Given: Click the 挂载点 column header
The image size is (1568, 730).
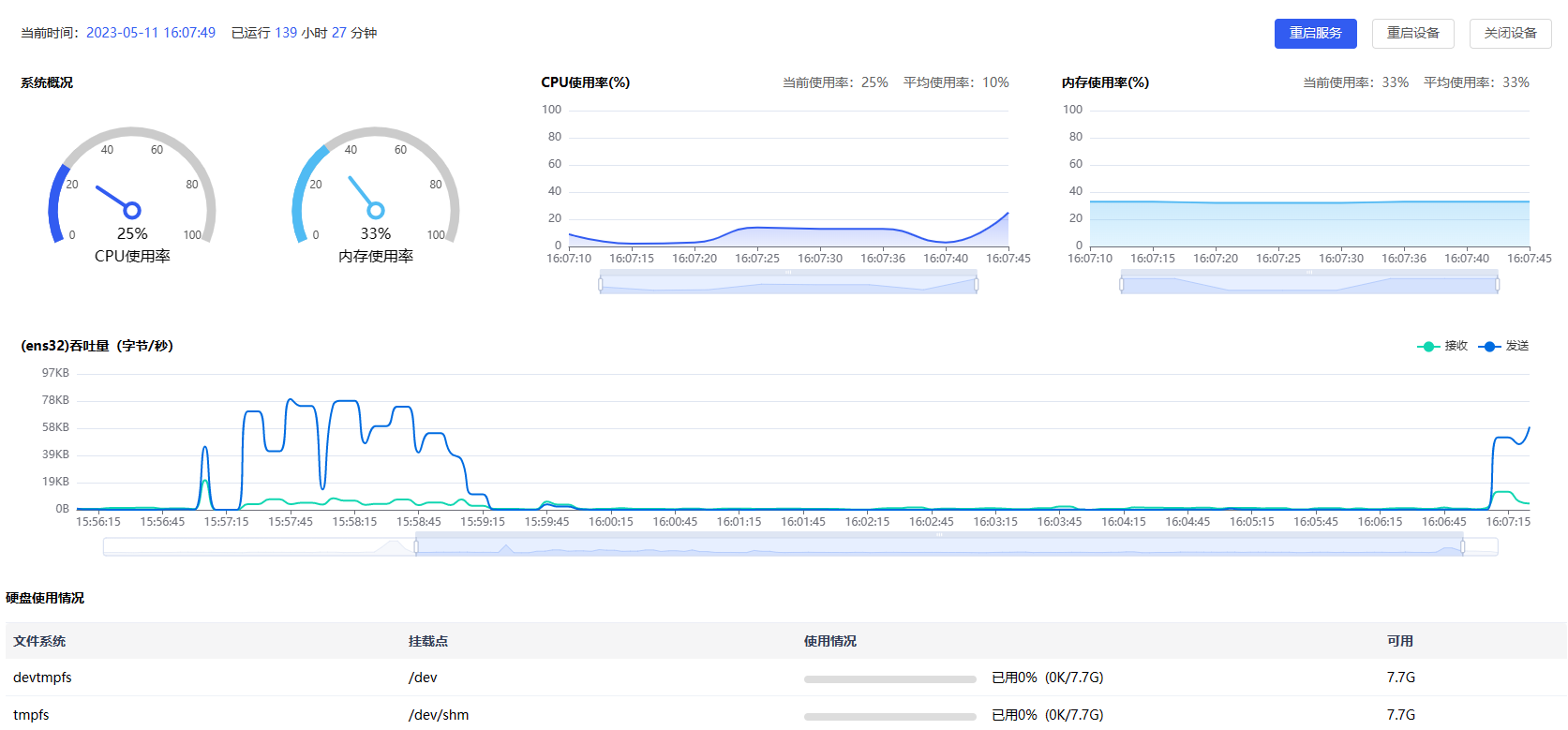Looking at the screenshot, I should point(428,641).
